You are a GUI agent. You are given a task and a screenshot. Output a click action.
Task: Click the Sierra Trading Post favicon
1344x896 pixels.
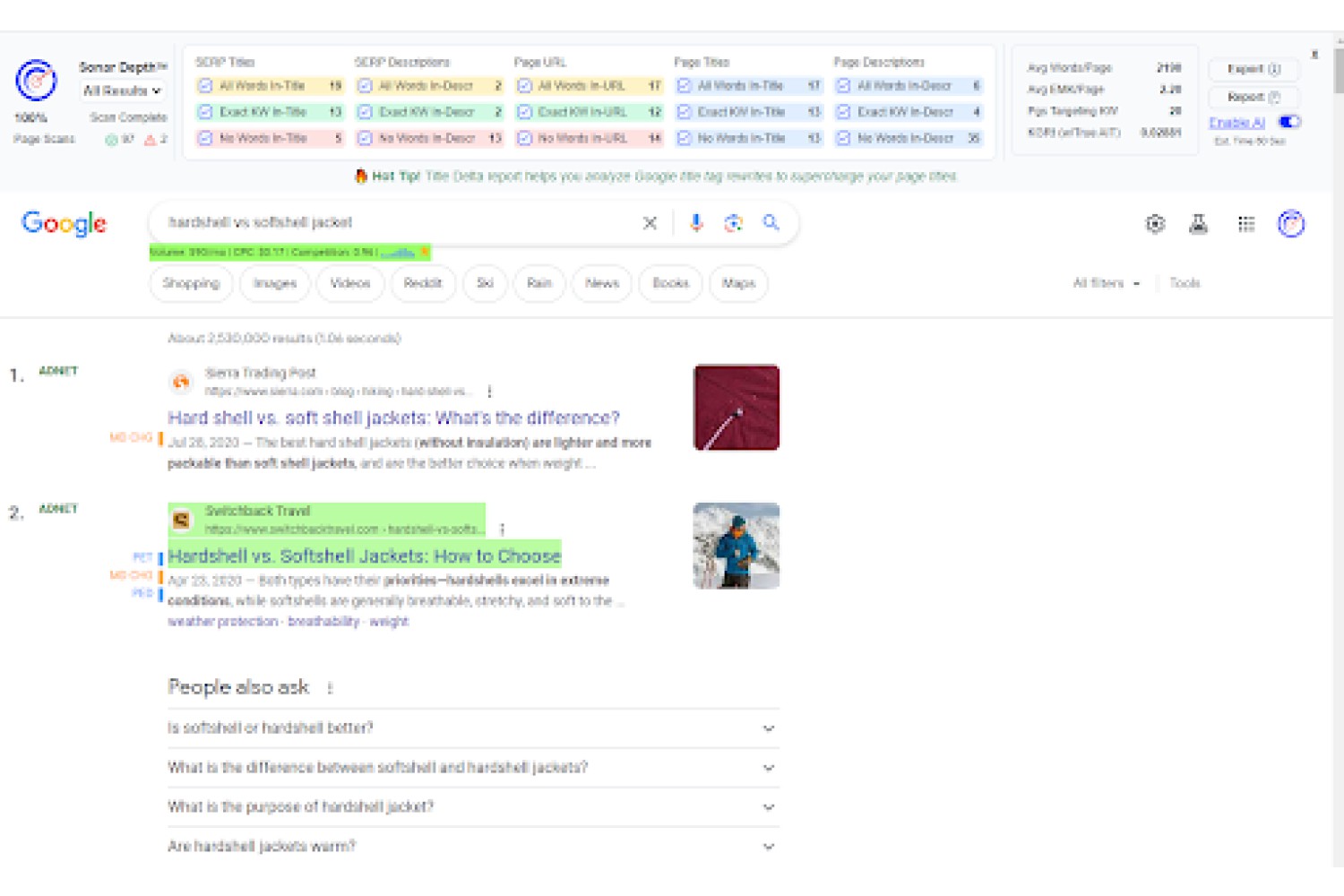(x=181, y=382)
